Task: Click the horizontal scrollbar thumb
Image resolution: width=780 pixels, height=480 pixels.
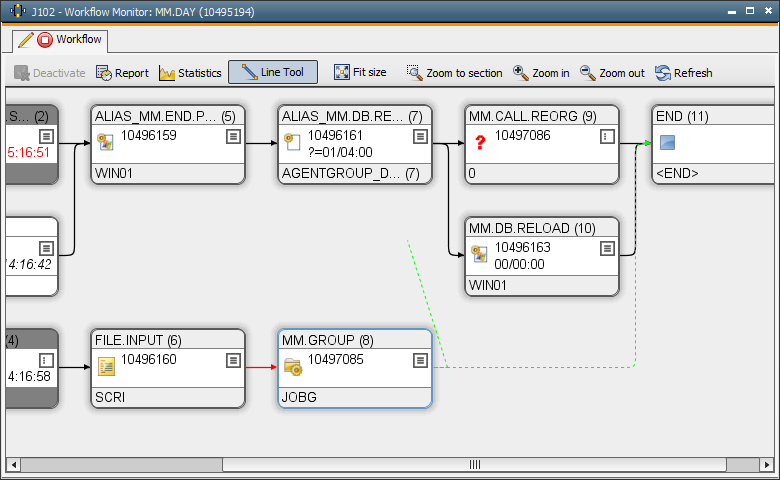Action: click(474, 464)
